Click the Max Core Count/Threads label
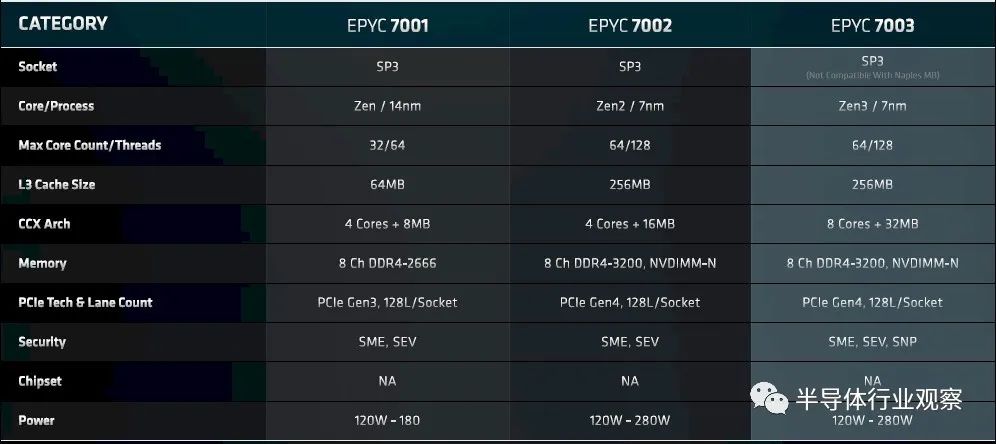The height and width of the screenshot is (444, 996). pos(90,145)
